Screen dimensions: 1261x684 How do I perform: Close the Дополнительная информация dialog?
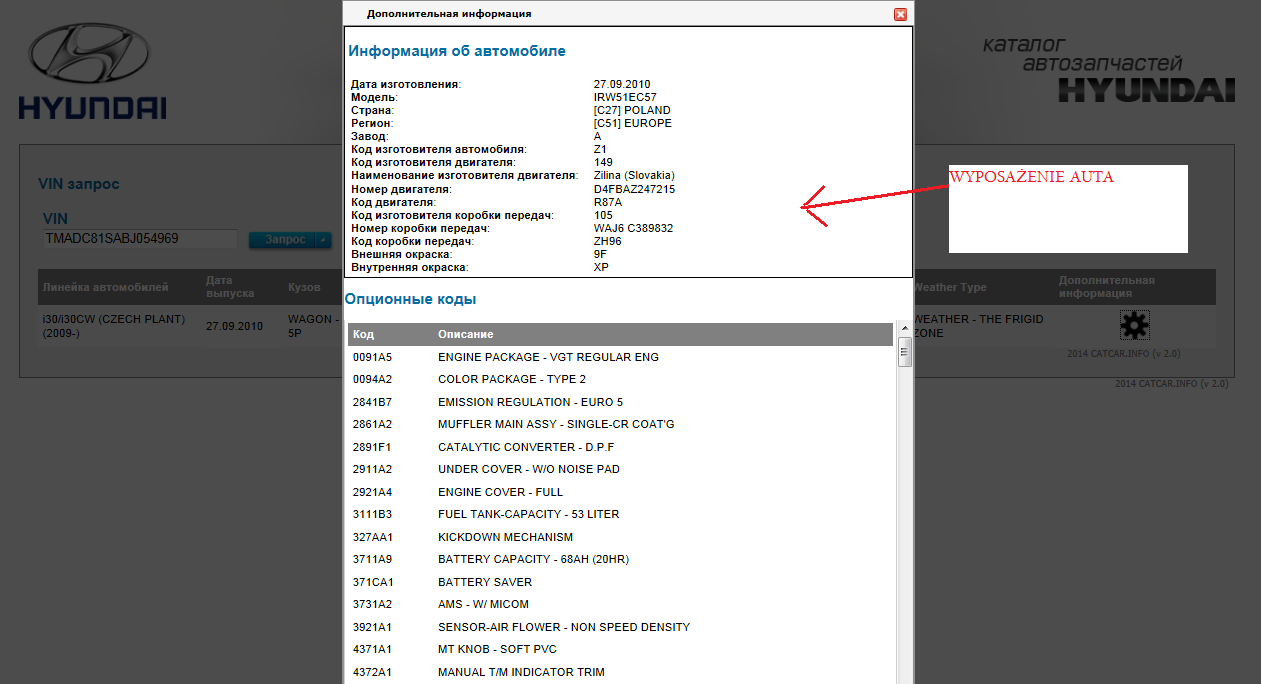coord(900,14)
